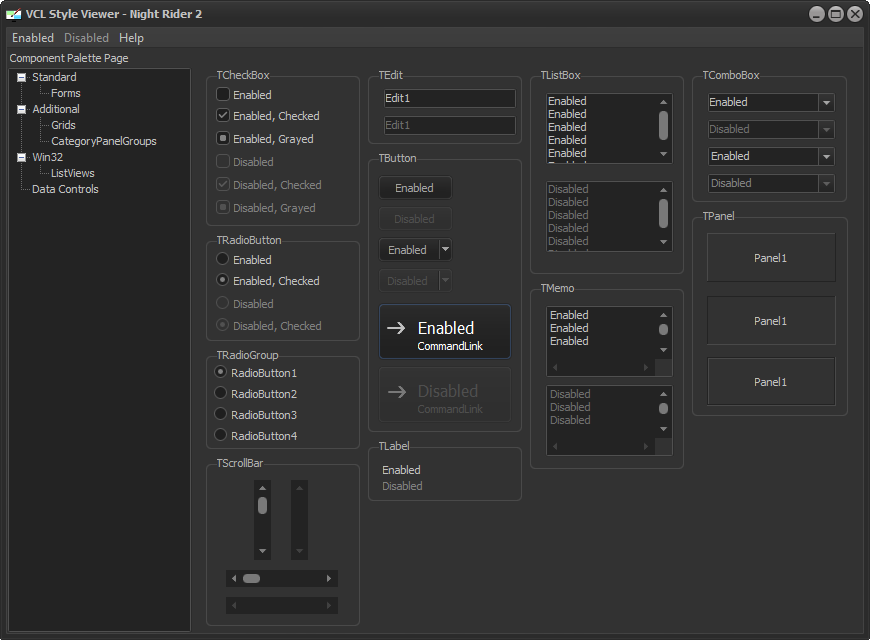Select 'Enabled, Checked' radio button
870x640 pixels.
222,280
